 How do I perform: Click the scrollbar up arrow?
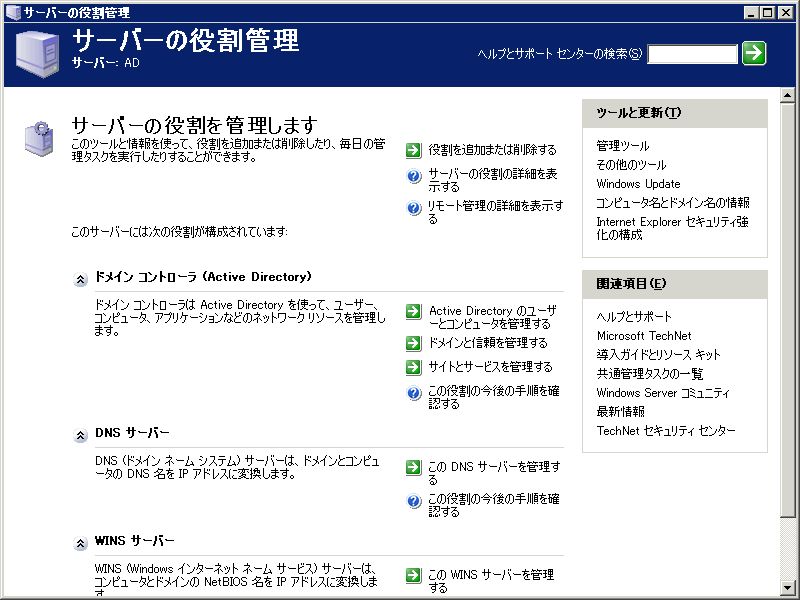[x=787, y=95]
